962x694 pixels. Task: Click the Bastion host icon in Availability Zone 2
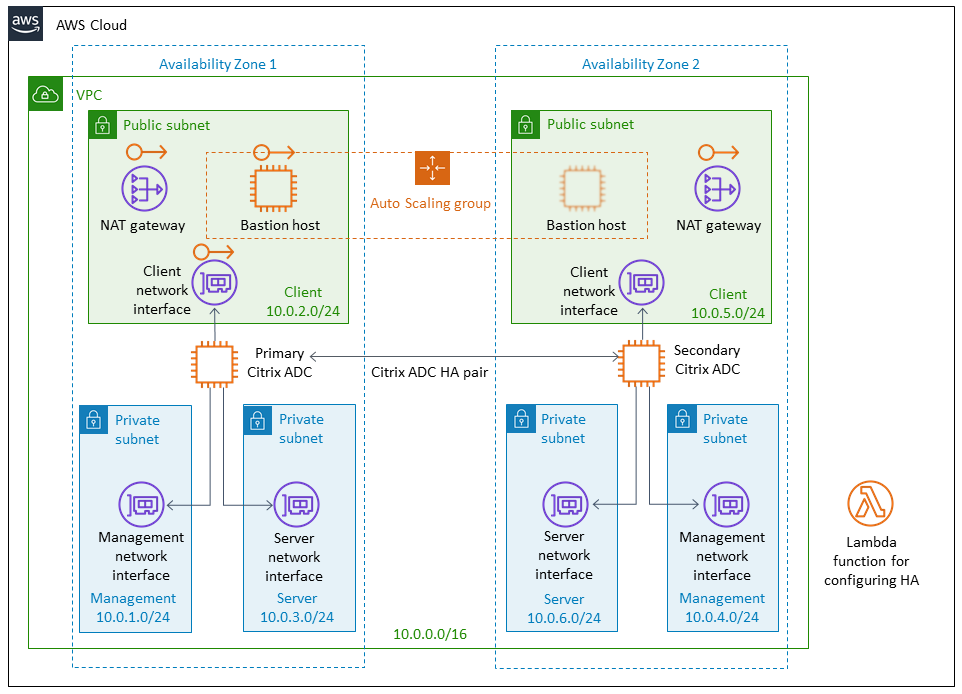point(581,188)
